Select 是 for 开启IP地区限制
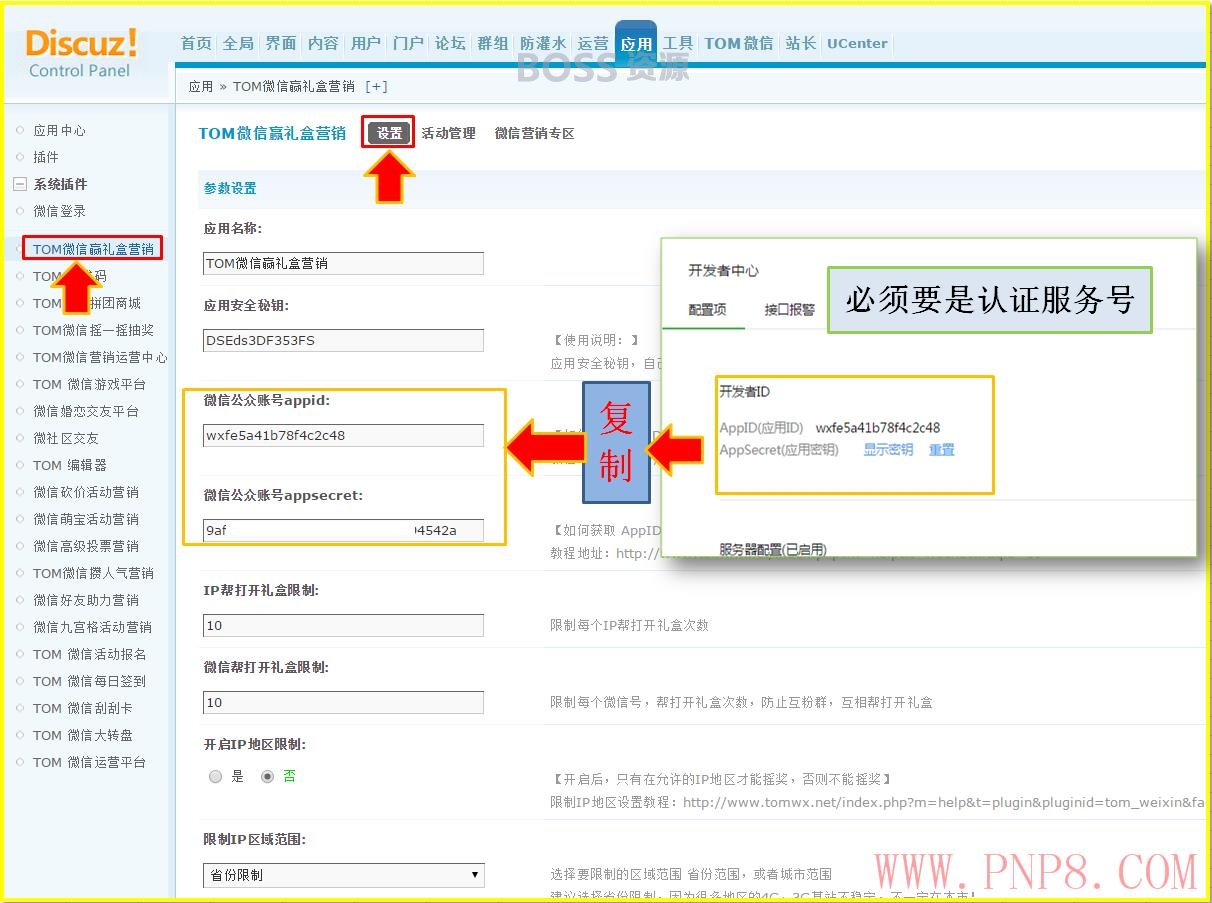This screenshot has width=1212, height=903. coord(216,776)
